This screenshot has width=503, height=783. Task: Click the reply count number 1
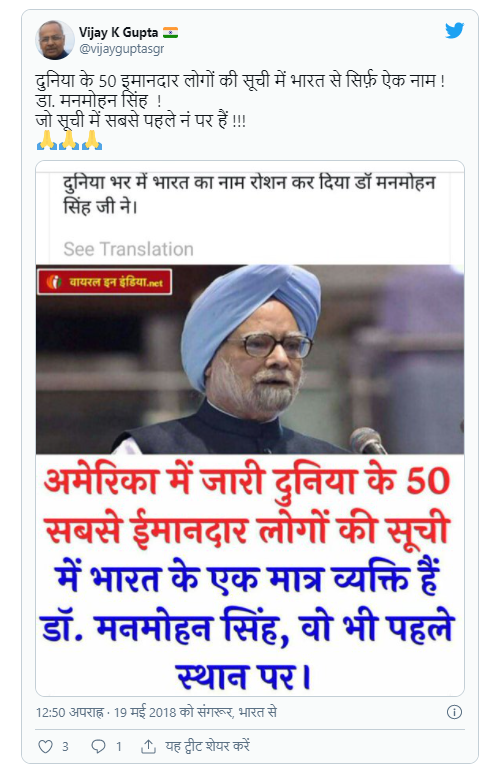tap(119, 747)
